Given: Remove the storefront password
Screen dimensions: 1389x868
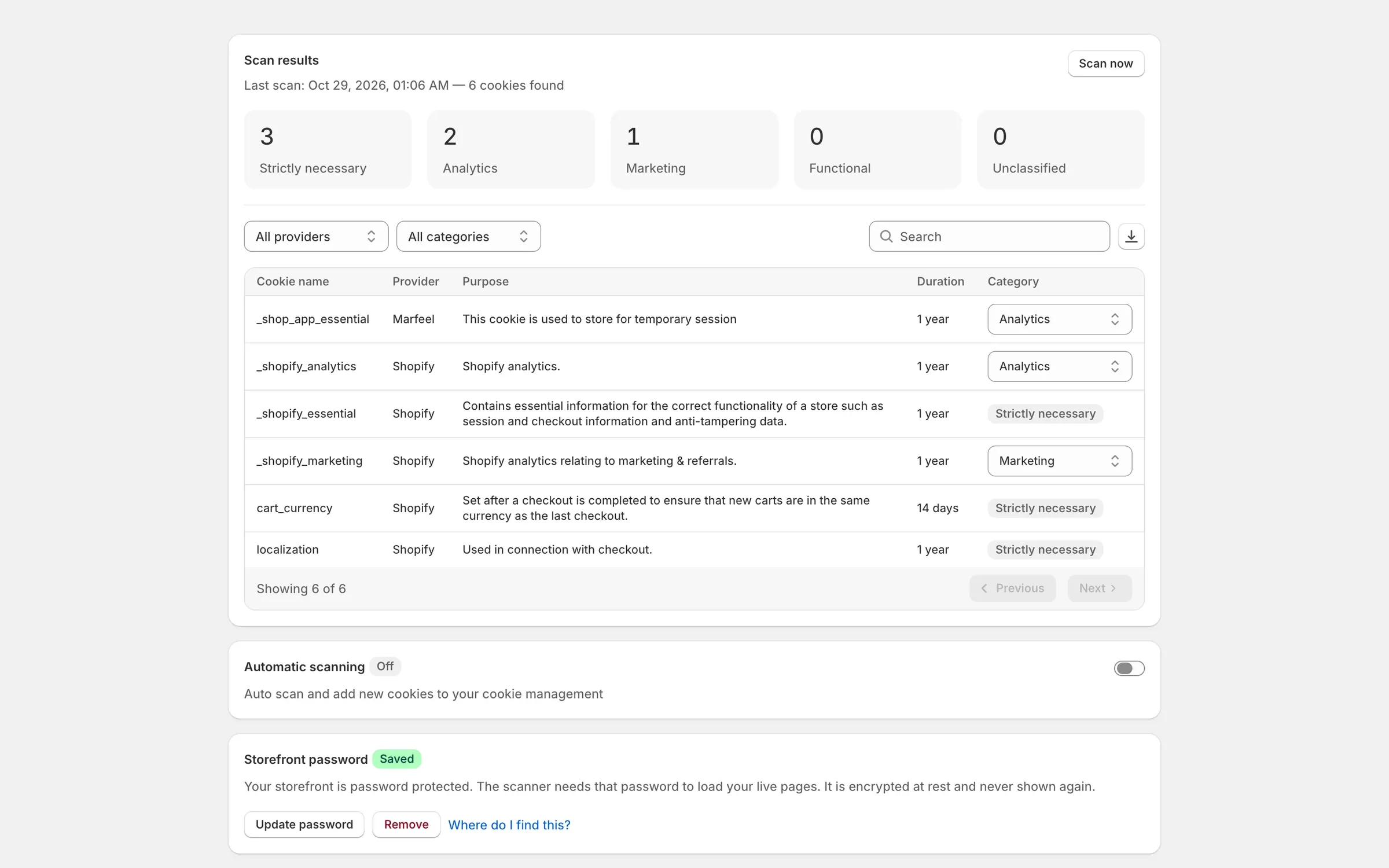Looking at the screenshot, I should pyautogui.click(x=406, y=824).
